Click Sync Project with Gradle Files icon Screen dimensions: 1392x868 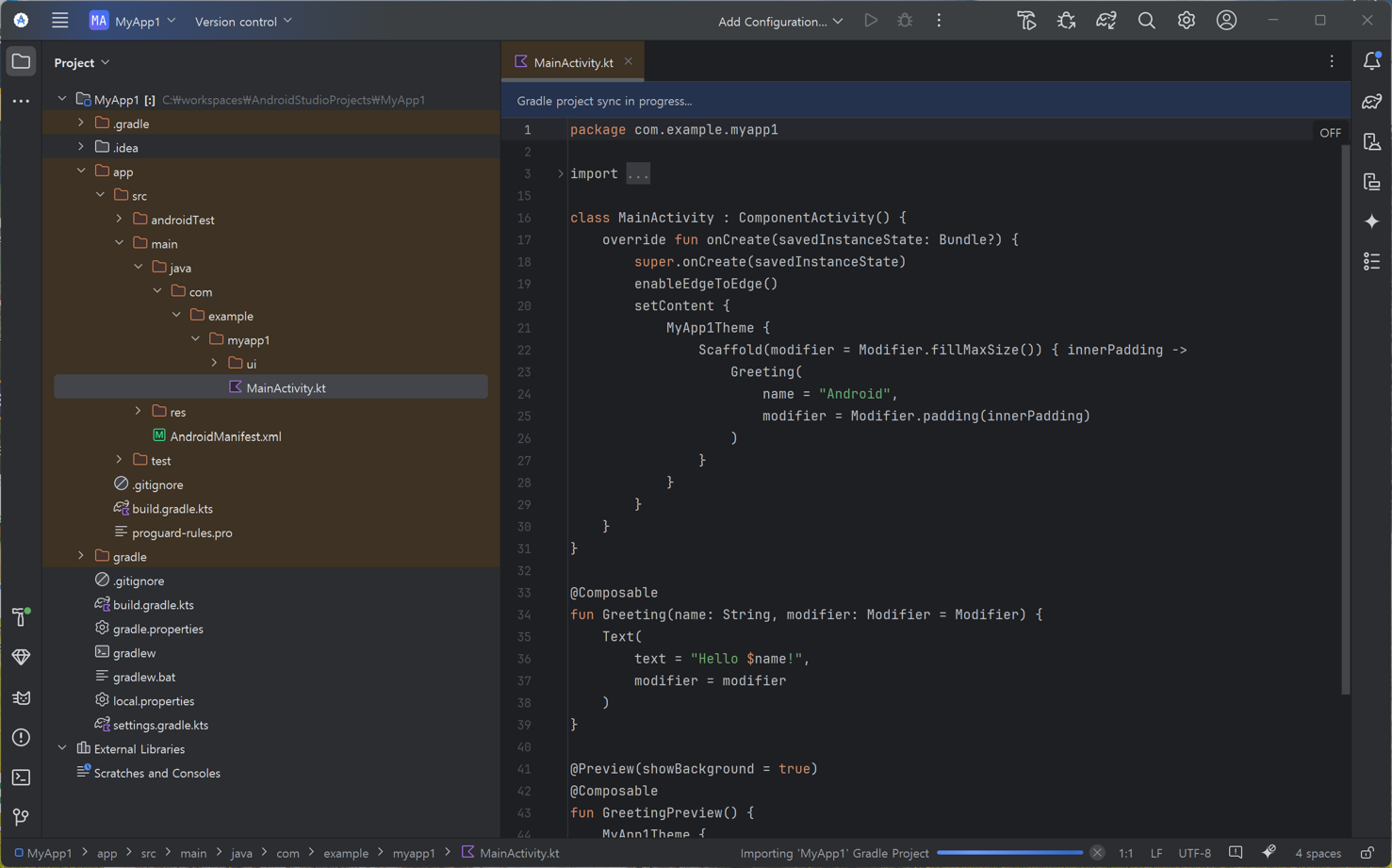coord(1106,21)
